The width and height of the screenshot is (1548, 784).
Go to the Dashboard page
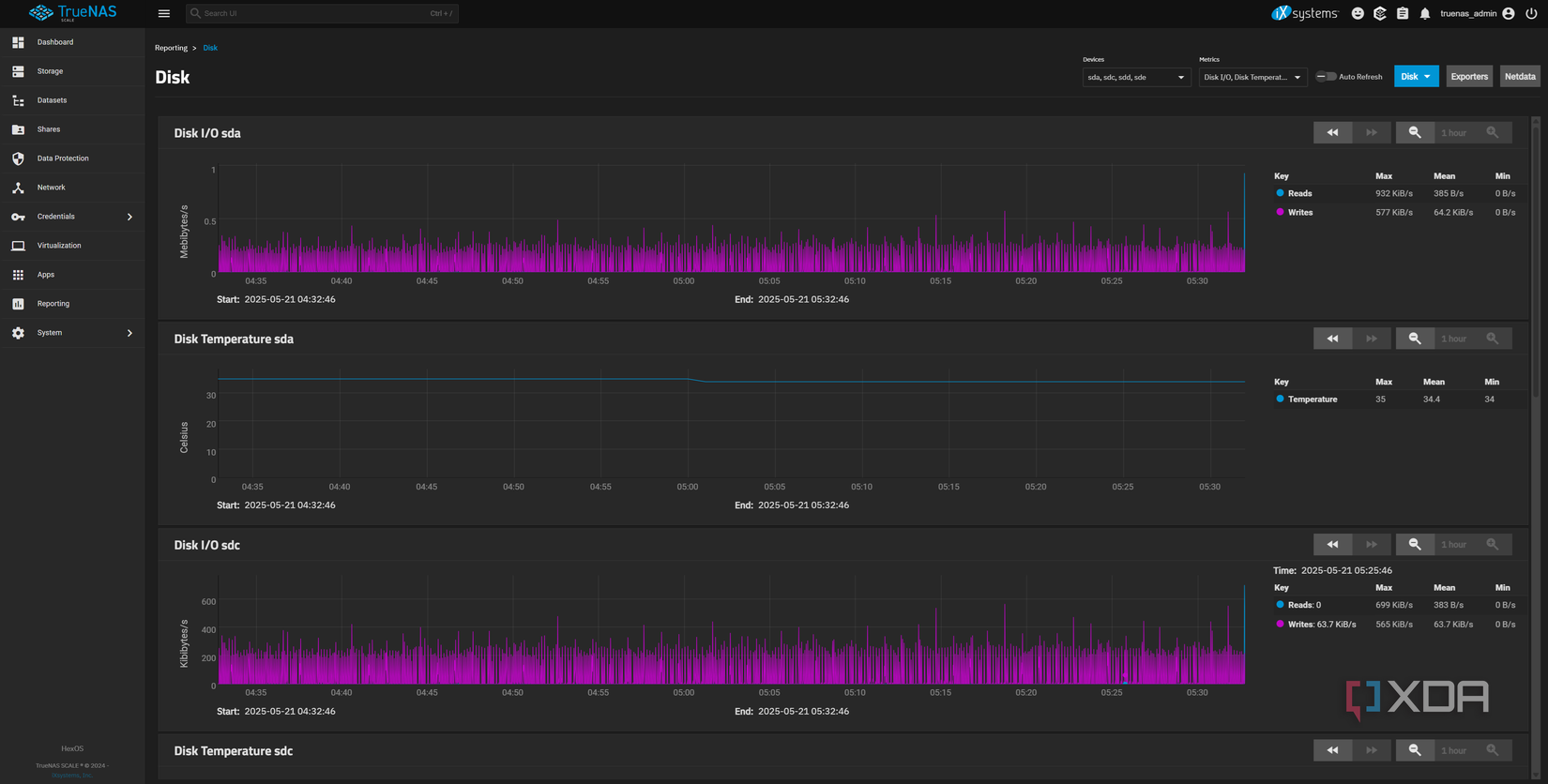[72, 42]
